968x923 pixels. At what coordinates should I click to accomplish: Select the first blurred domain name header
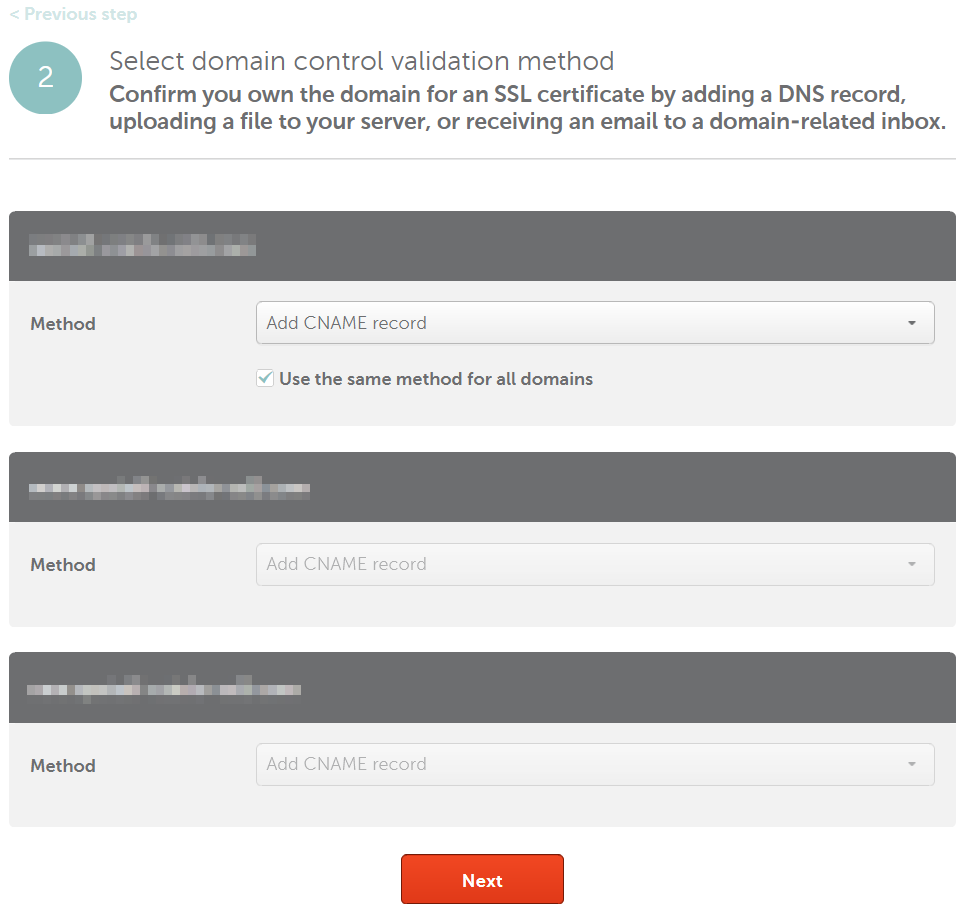pyautogui.click(x=143, y=245)
